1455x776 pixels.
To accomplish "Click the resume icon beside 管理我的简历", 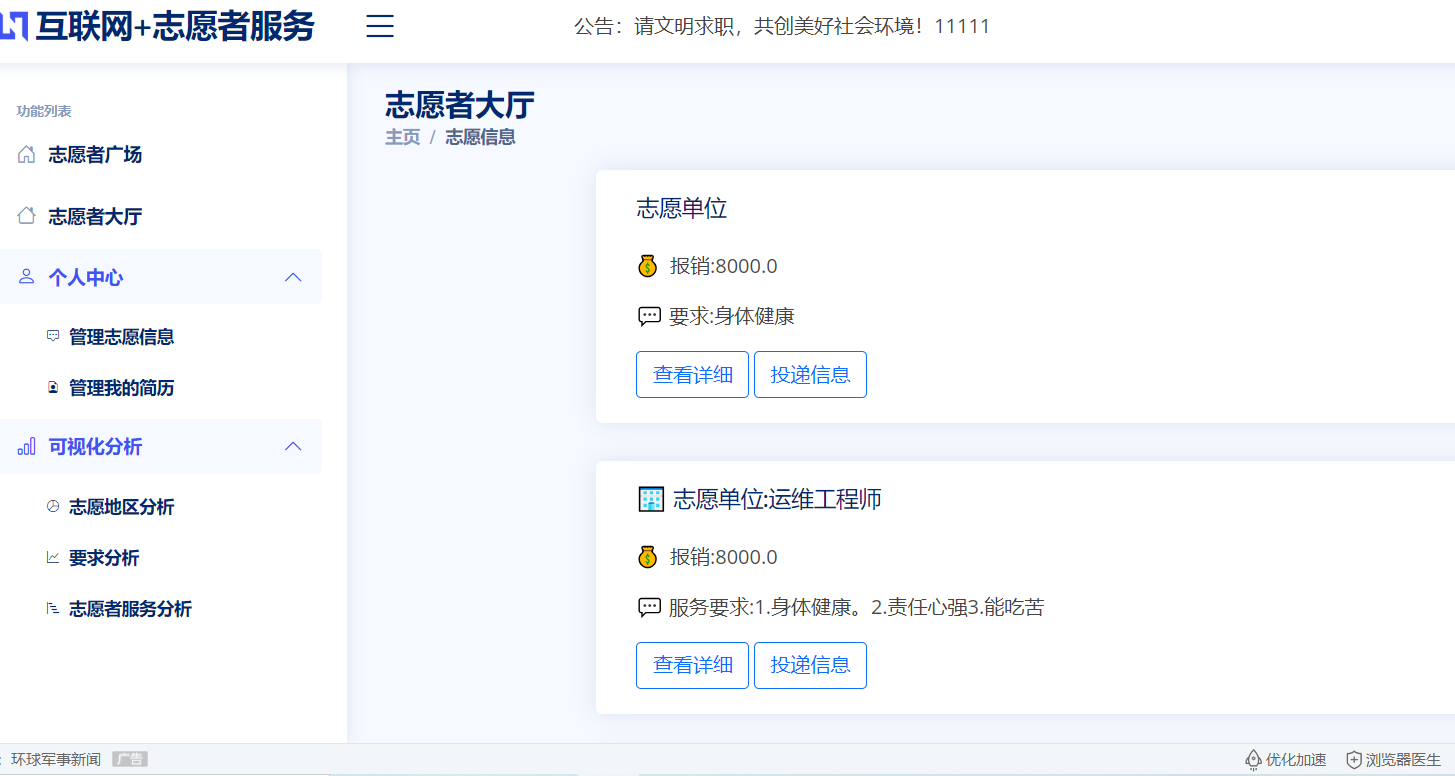I will [53, 388].
